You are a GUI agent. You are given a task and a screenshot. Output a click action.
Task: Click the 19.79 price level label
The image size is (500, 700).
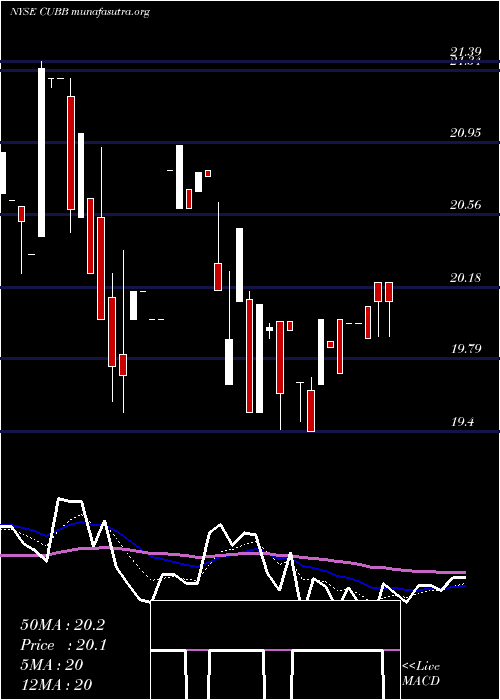(x=466, y=348)
